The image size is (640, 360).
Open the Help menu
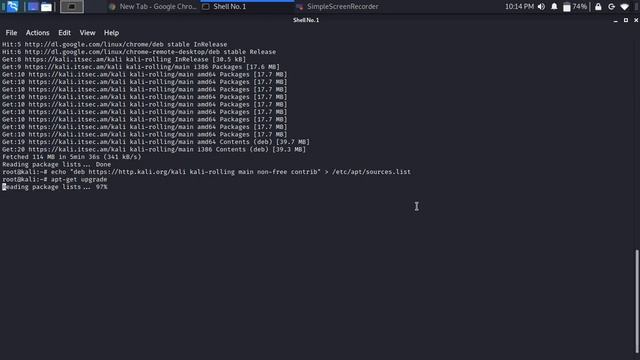click(111, 33)
